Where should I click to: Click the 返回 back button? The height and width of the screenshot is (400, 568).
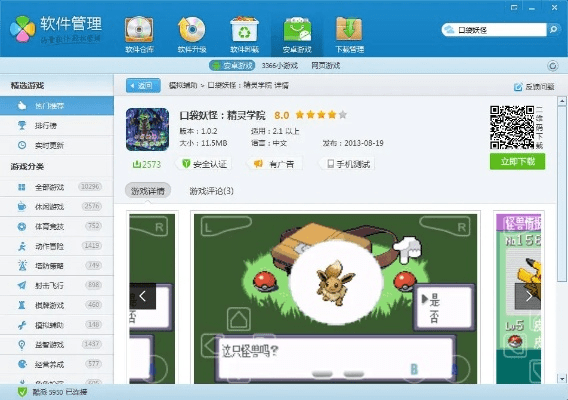pos(143,86)
